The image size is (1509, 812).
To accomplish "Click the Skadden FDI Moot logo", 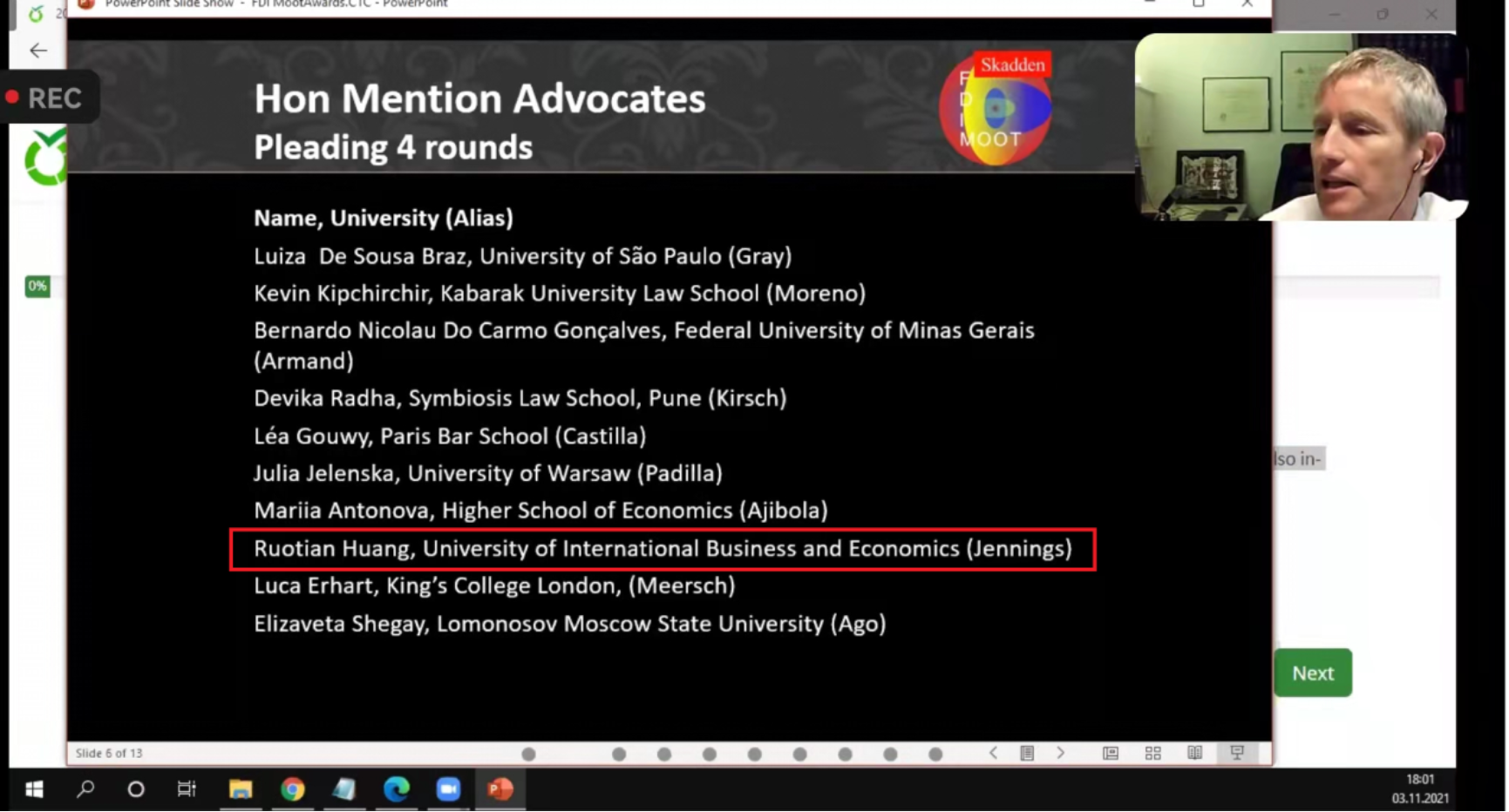I will [996, 108].
